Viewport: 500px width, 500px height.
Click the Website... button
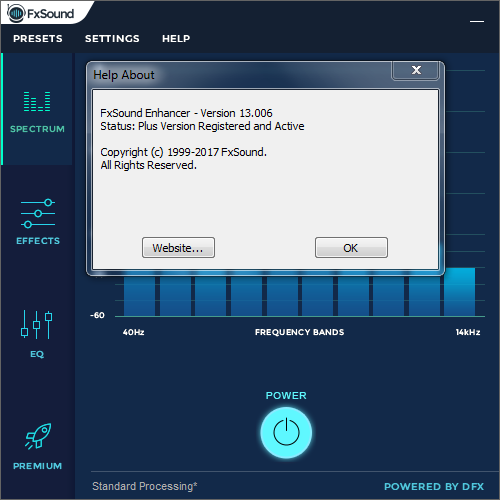point(178,248)
